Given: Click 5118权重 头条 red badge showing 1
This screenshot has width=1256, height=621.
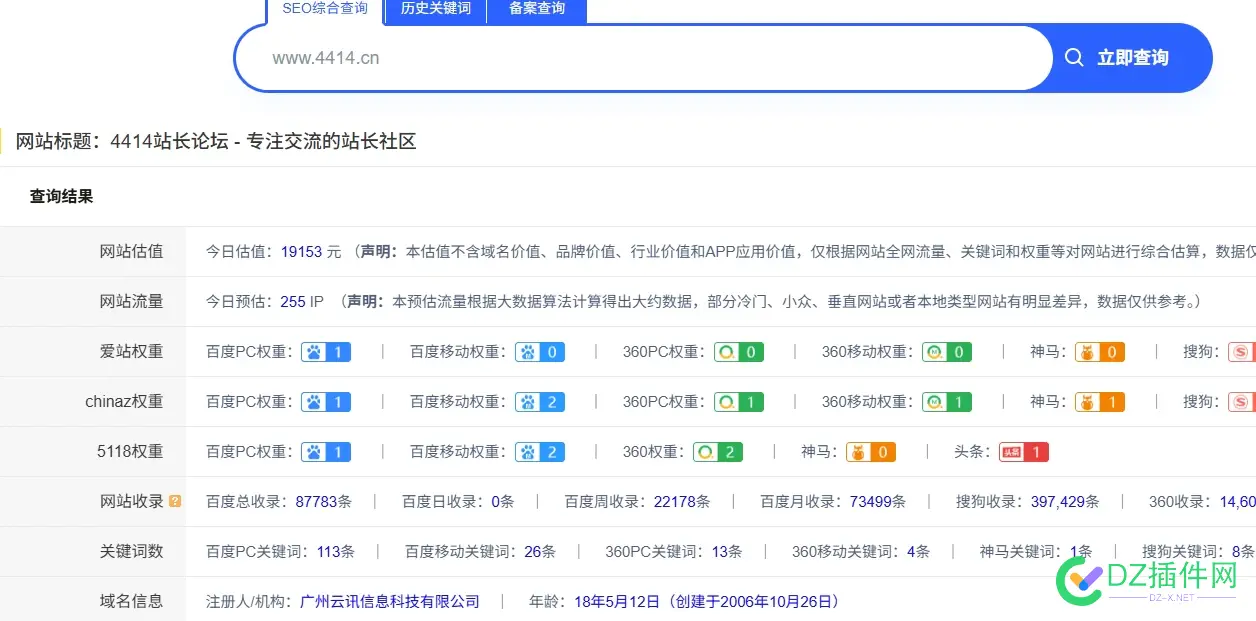Looking at the screenshot, I should click(1024, 452).
